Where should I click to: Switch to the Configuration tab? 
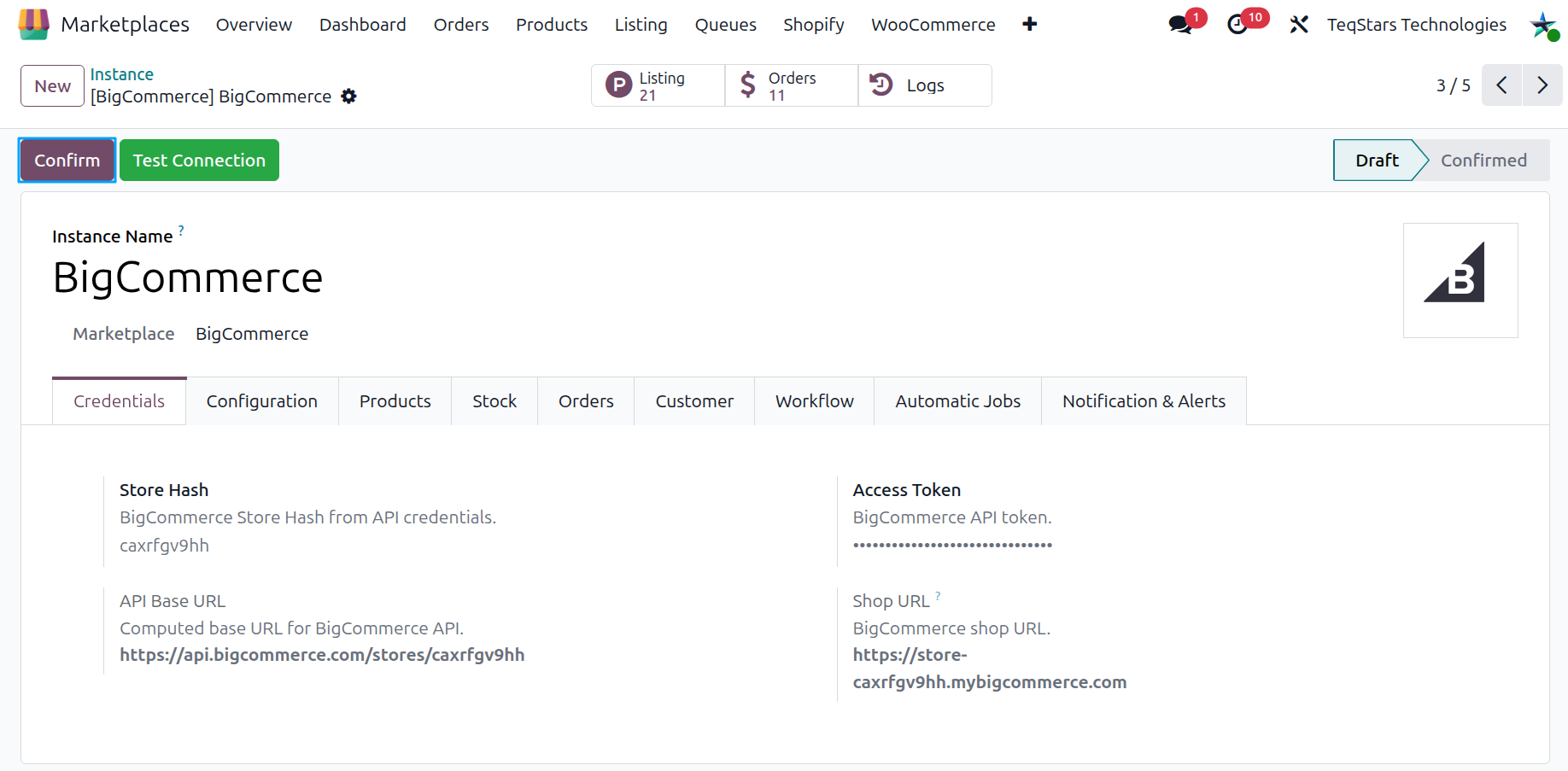pos(262,401)
